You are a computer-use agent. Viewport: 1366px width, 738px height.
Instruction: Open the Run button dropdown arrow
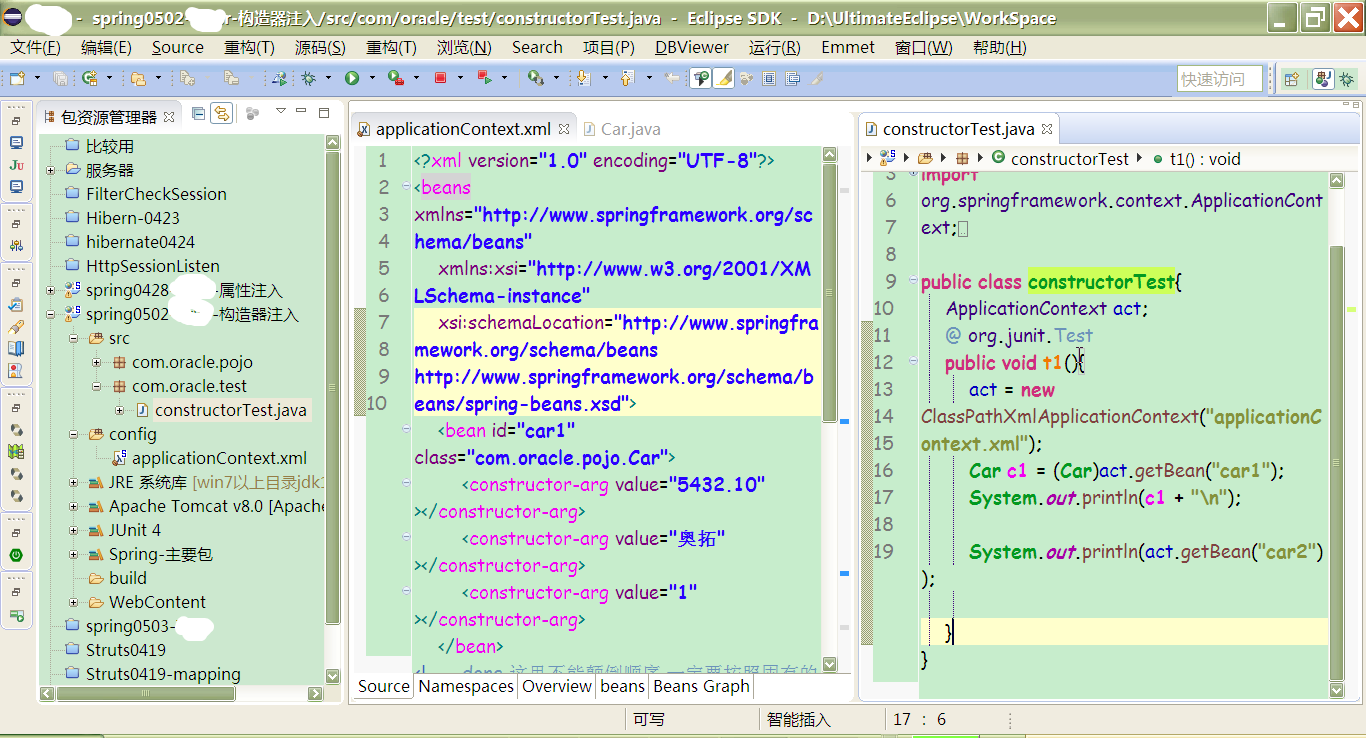pyautogui.click(x=372, y=78)
